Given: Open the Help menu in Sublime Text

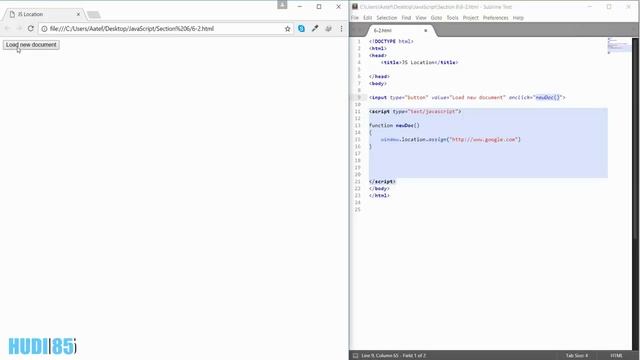Looking at the screenshot, I should [x=518, y=18].
